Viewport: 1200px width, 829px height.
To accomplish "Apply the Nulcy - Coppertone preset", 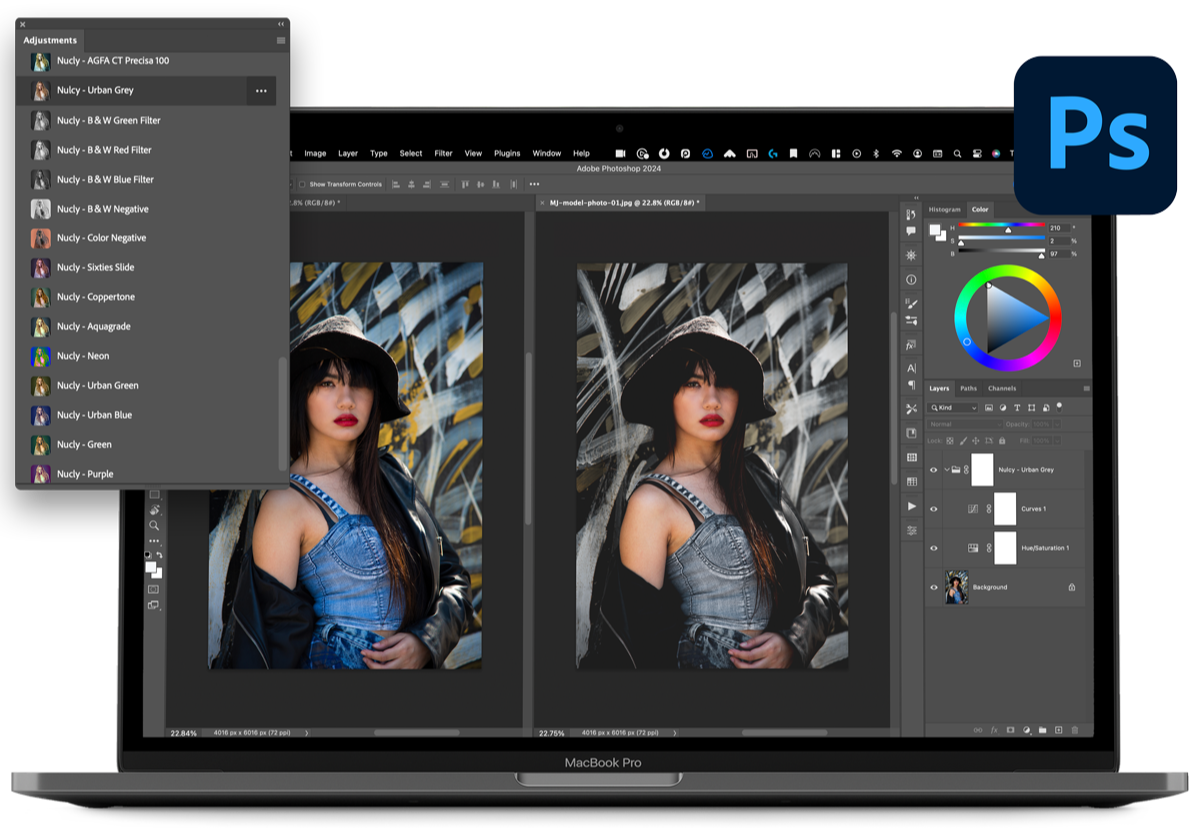I will (x=95, y=297).
